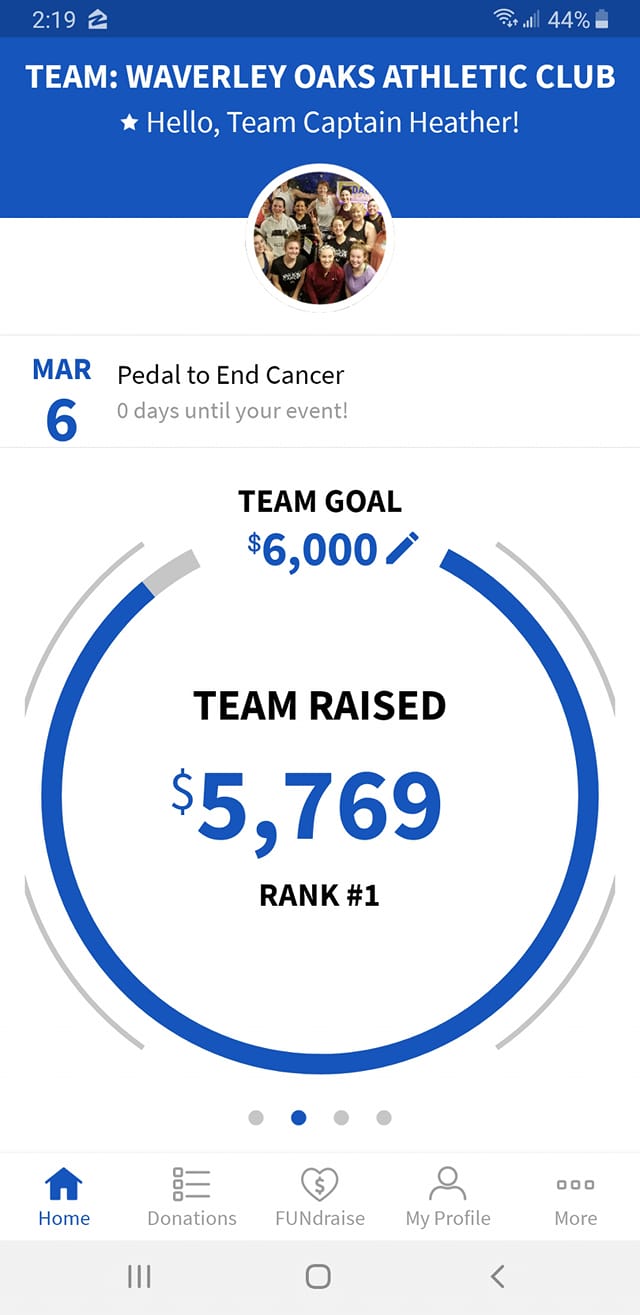Tap the $5,769 team raised amount
The width and height of the screenshot is (640, 1315).
click(306, 806)
